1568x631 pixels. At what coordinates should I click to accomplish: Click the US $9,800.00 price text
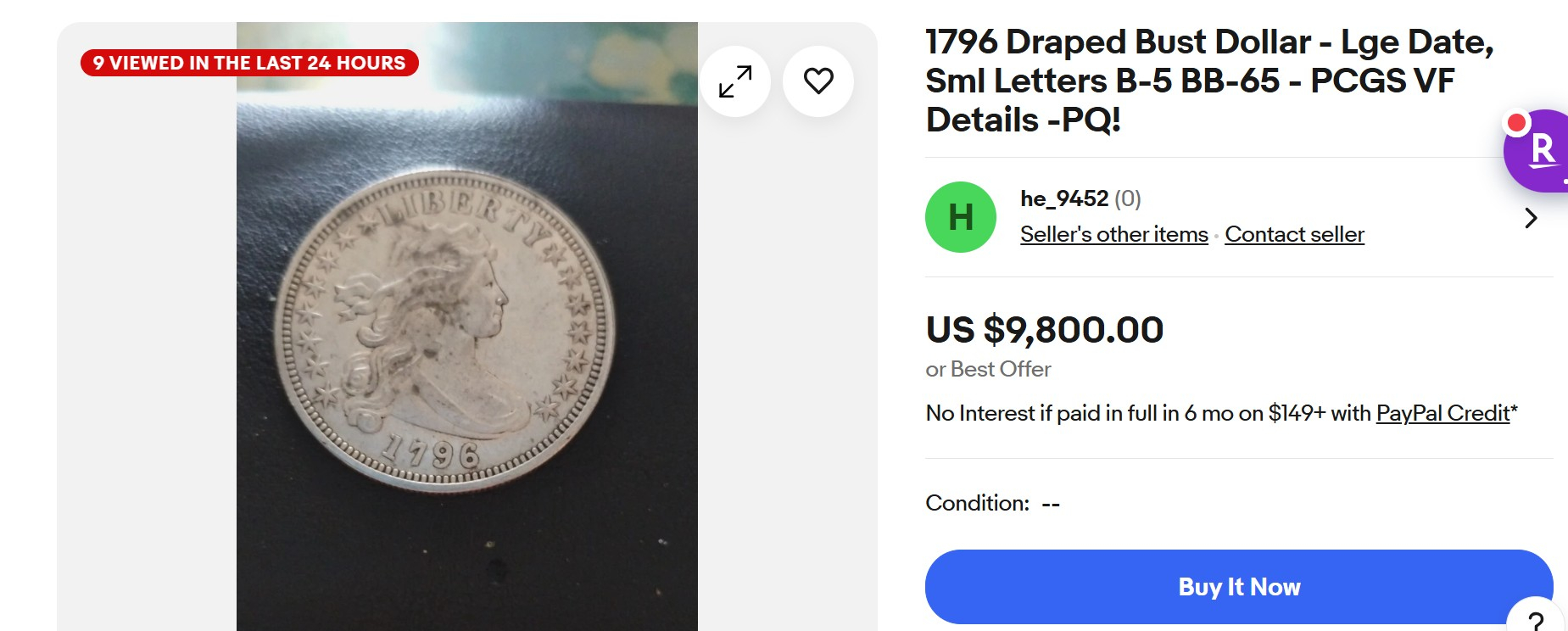1045,330
